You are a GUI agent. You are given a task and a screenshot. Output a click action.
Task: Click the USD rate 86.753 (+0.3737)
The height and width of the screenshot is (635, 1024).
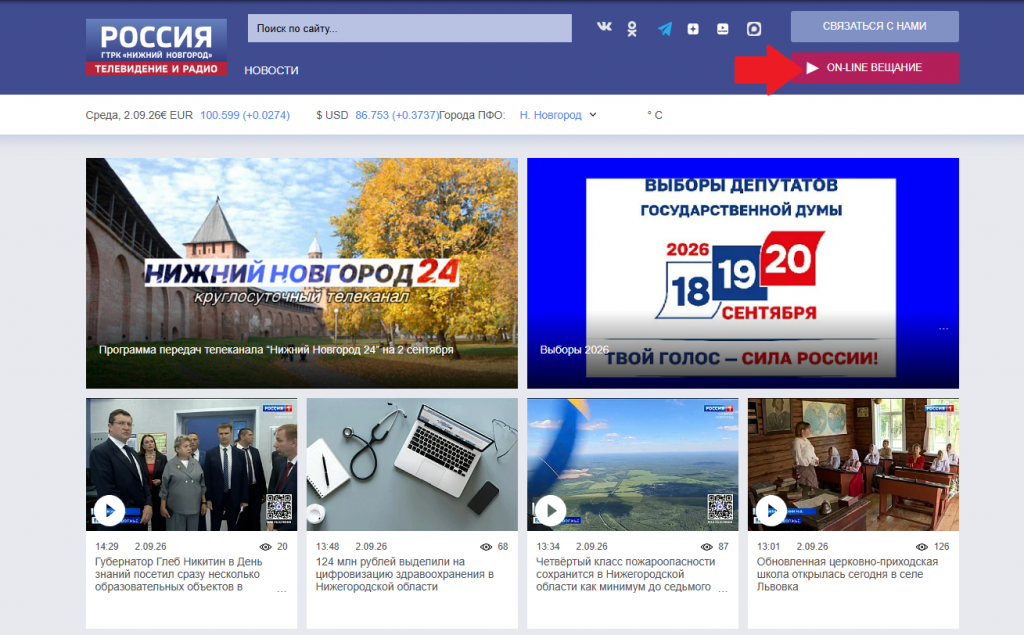396,115
